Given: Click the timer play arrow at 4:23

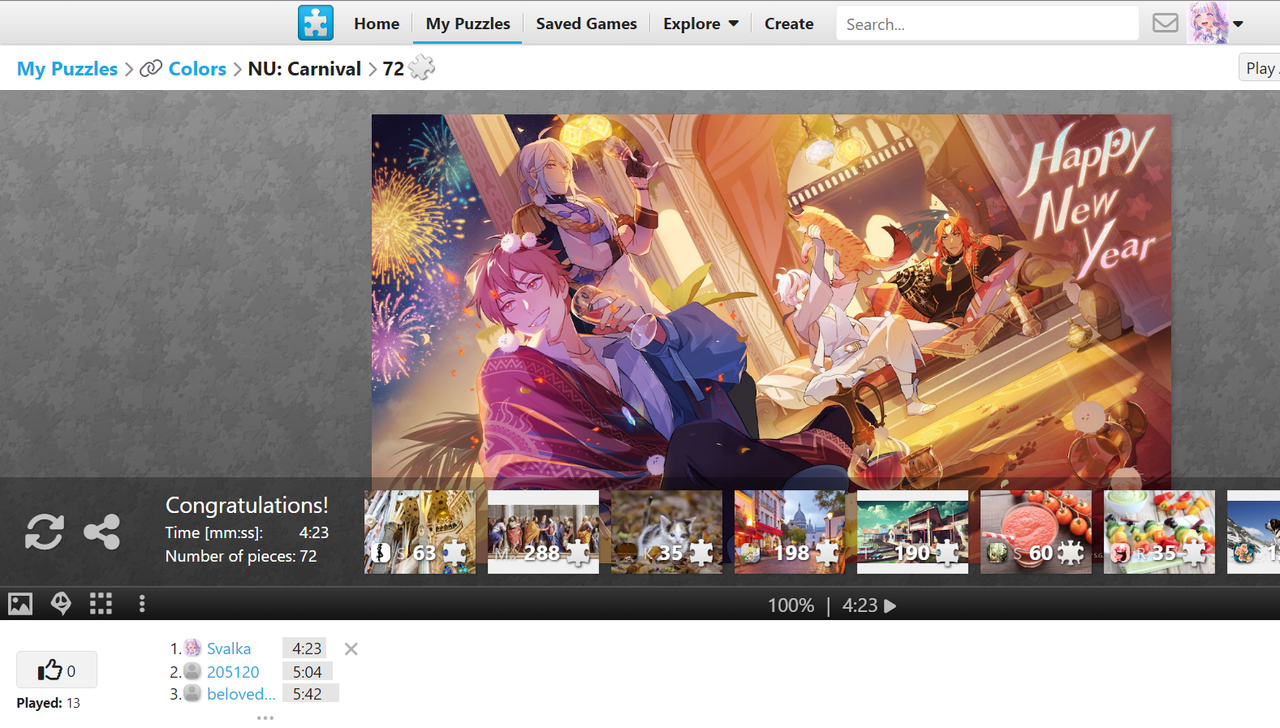Looking at the screenshot, I should click(890, 605).
